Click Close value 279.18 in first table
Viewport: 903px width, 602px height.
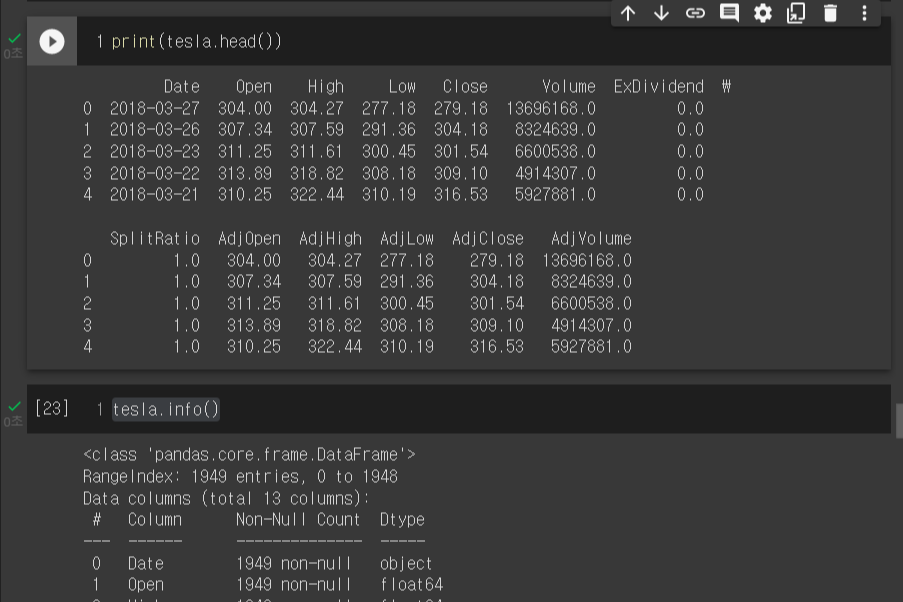[461, 108]
